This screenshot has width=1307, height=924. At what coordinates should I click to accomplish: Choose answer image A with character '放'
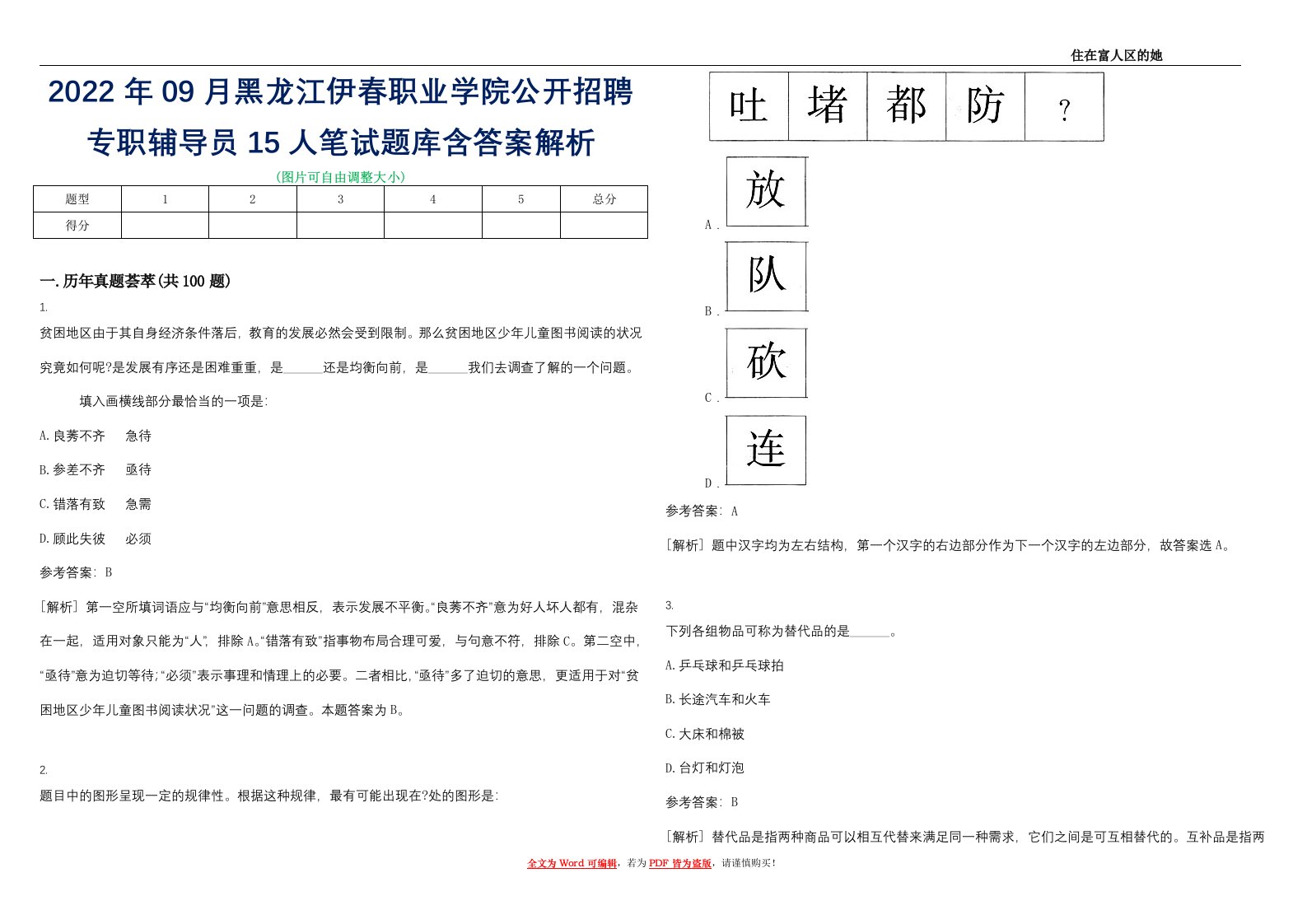tap(766, 191)
